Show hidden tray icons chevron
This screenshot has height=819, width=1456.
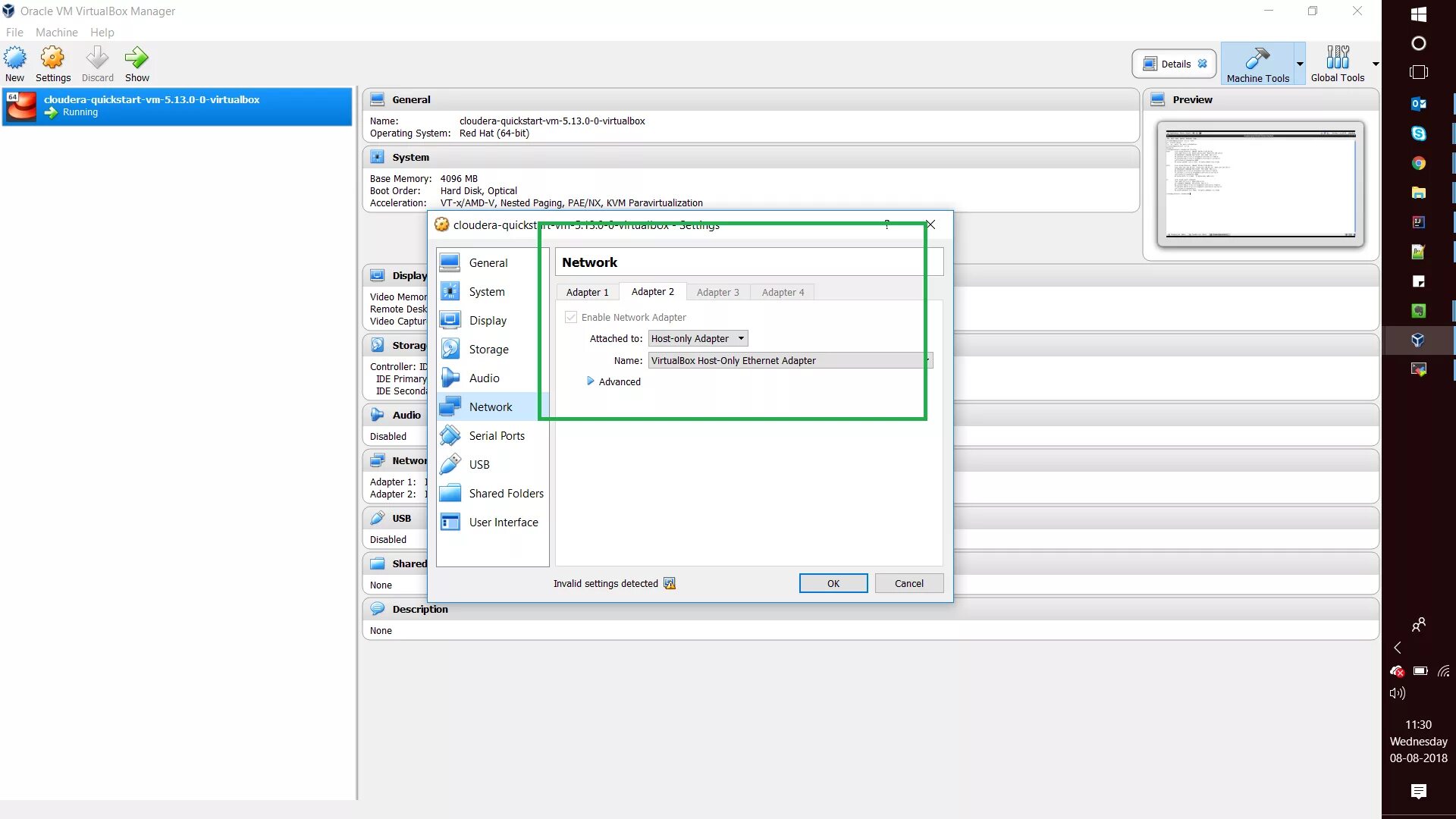click(1397, 648)
